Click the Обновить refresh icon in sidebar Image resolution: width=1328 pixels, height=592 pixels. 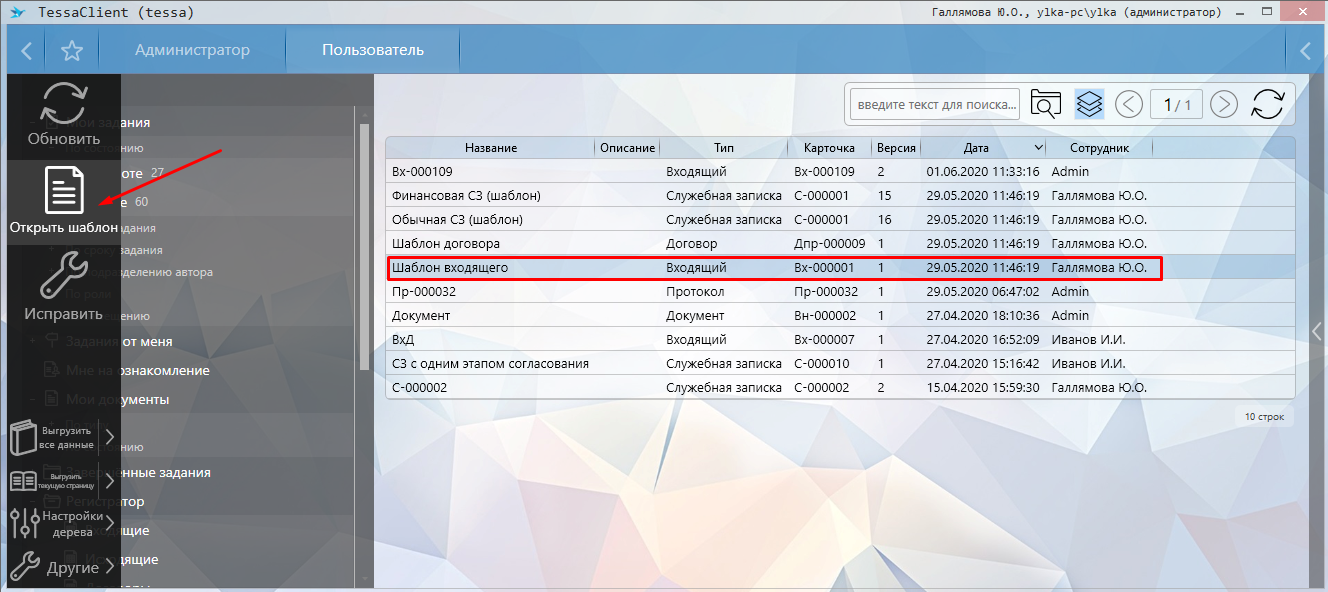click(63, 104)
